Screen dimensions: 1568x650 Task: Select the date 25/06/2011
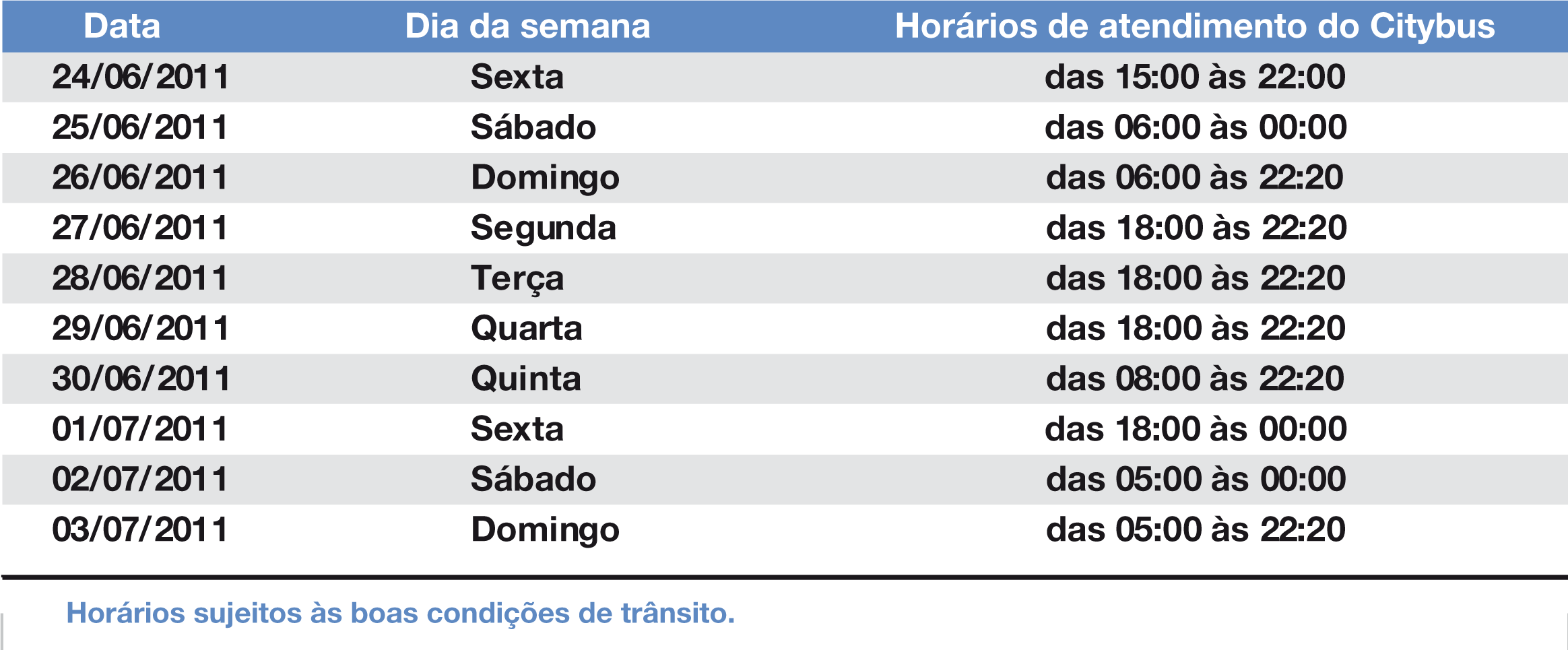click(x=141, y=127)
